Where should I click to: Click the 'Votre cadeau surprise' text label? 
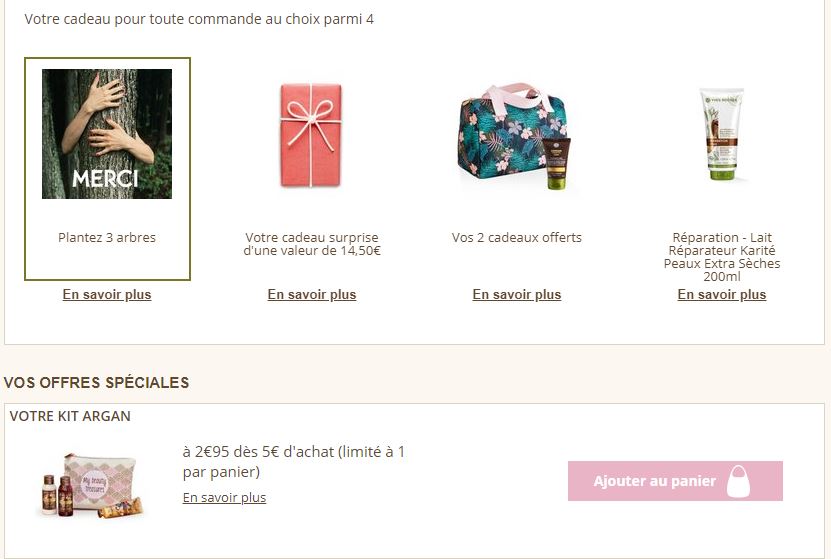[312, 244]
